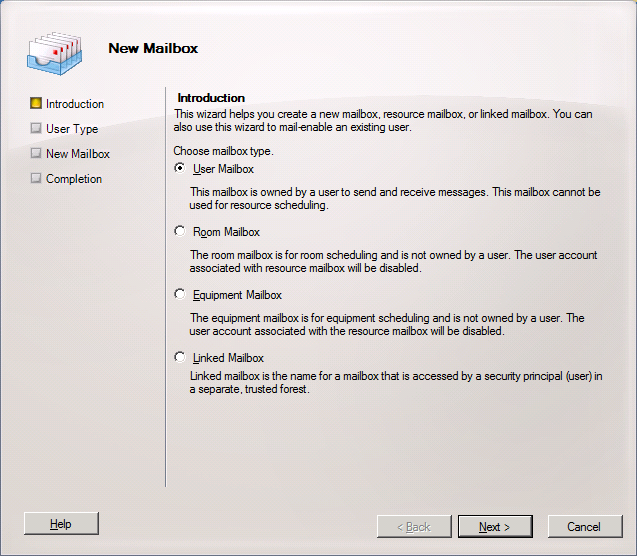
Task: Select the Equipment Mailbox radio button
Action: 180,295
